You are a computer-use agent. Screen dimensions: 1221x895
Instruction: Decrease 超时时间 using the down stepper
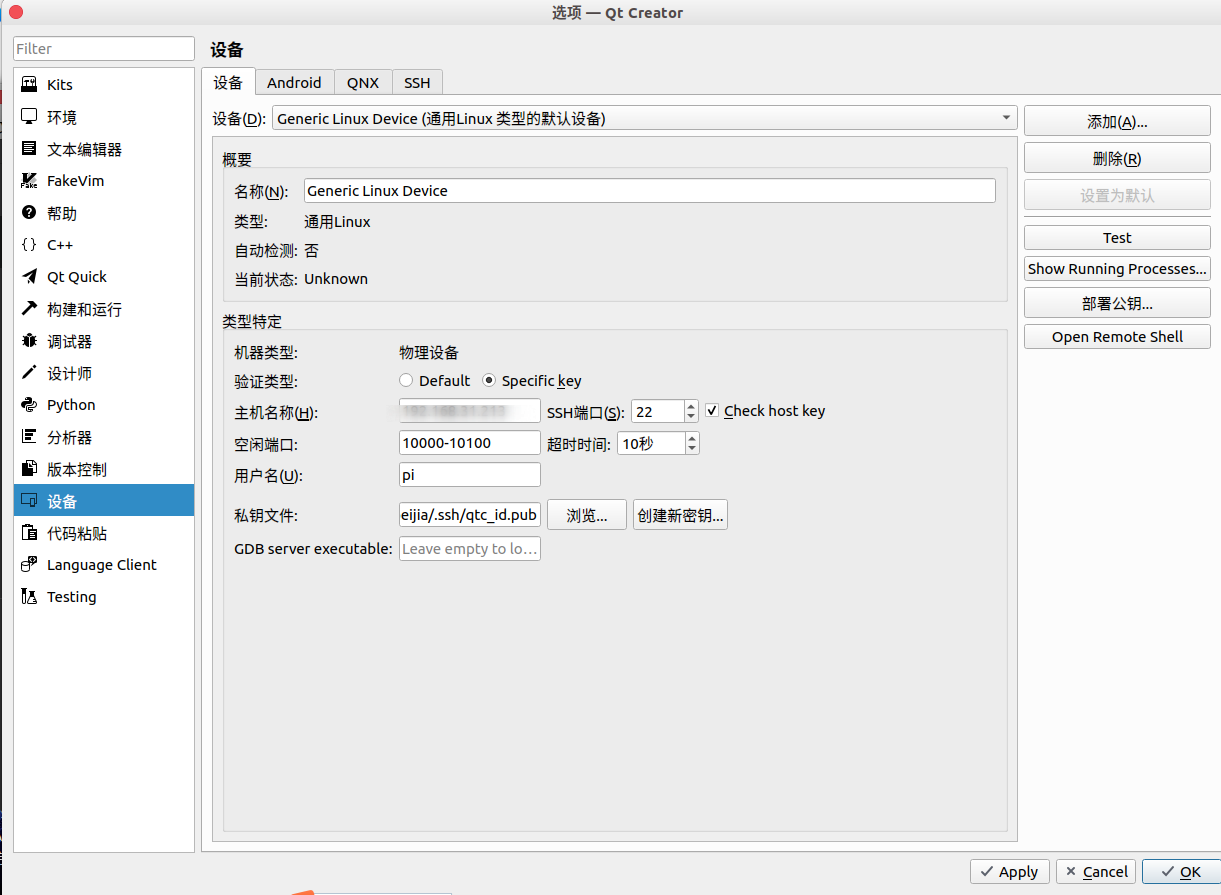pos(690,447)
